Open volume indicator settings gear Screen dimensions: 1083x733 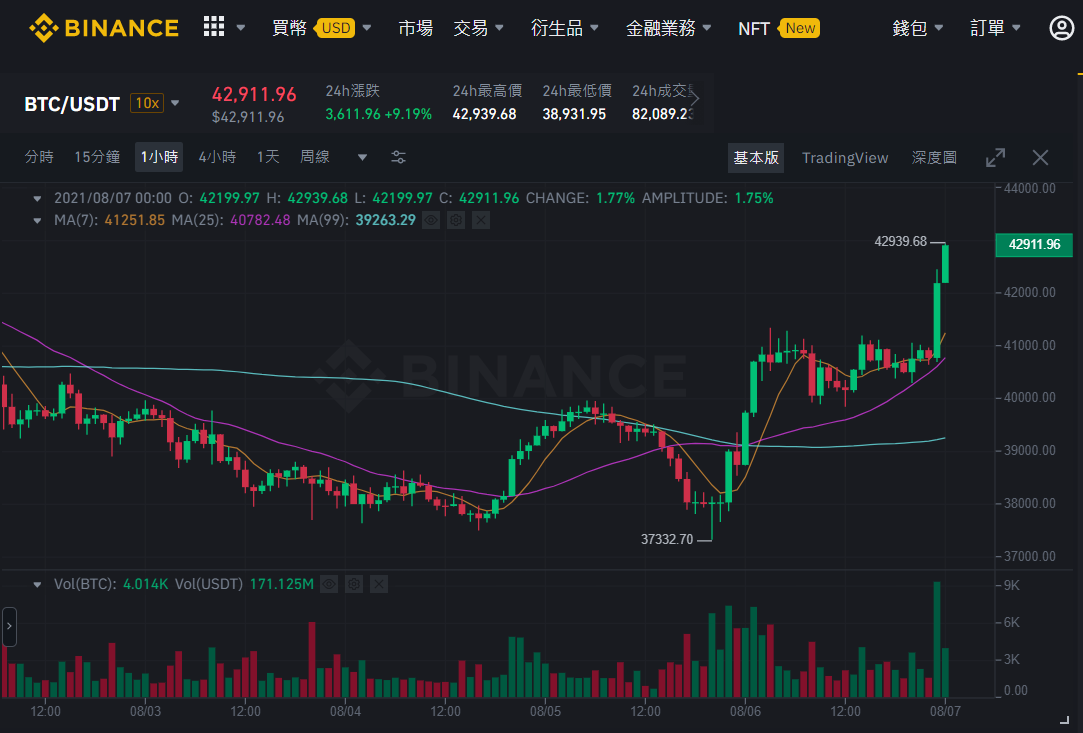tap(354, 584)
